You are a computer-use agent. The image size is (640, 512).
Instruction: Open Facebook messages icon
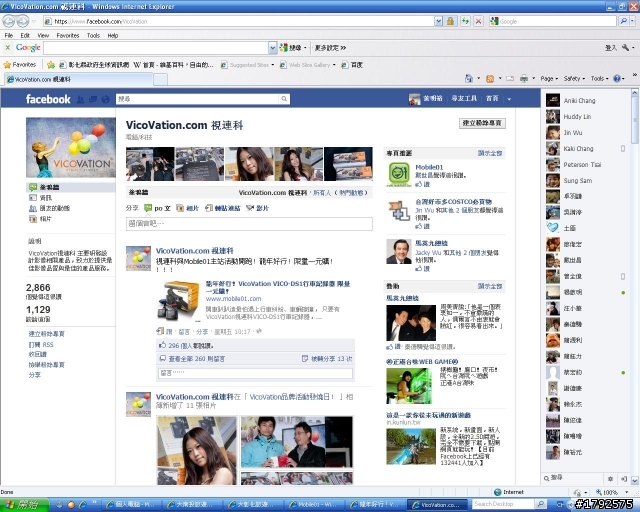(x=93, y=99)
